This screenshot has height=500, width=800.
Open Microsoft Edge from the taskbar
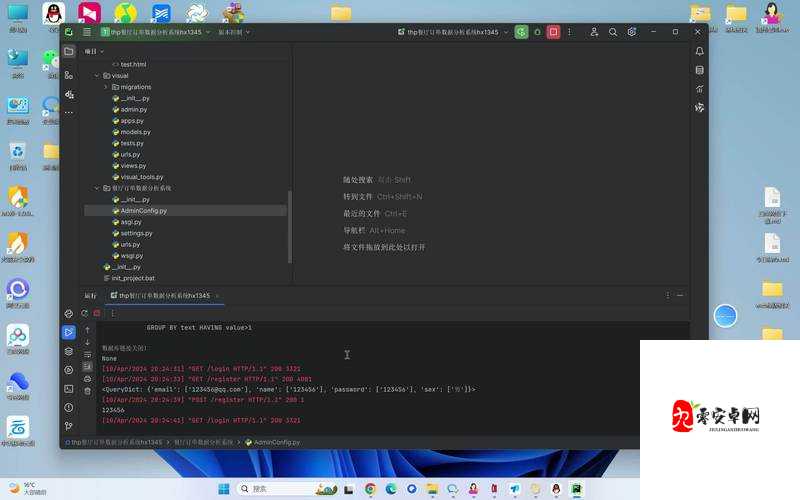pos(391,489)
